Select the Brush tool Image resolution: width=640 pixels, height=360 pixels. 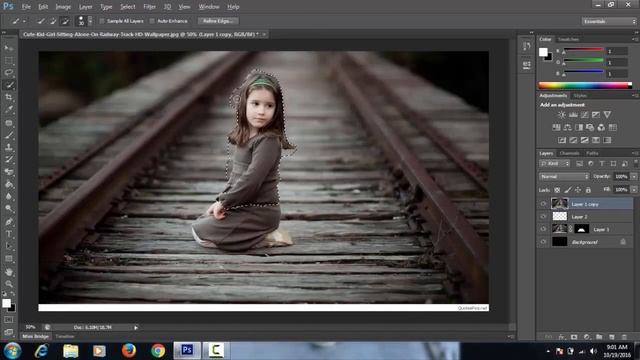pyautogui.click(x=9, y=135)
